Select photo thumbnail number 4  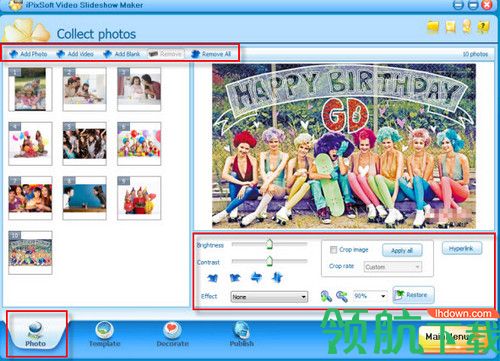pyautogui.click(x=30, y=143)
